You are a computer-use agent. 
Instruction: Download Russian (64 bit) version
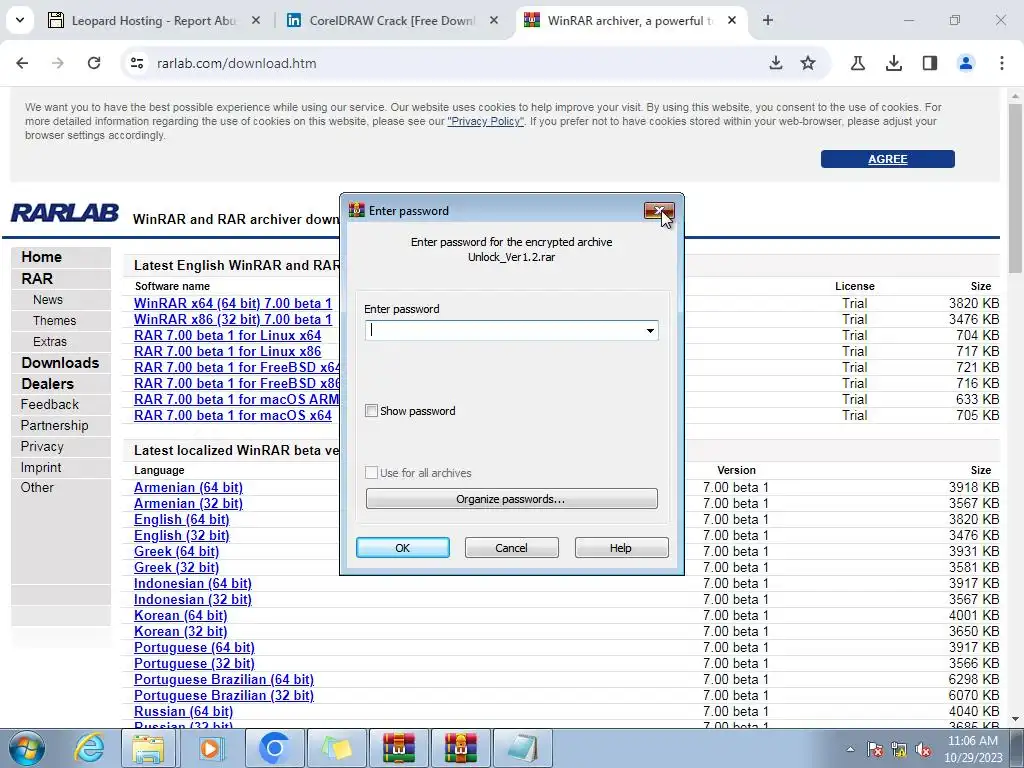pos(184,712)
